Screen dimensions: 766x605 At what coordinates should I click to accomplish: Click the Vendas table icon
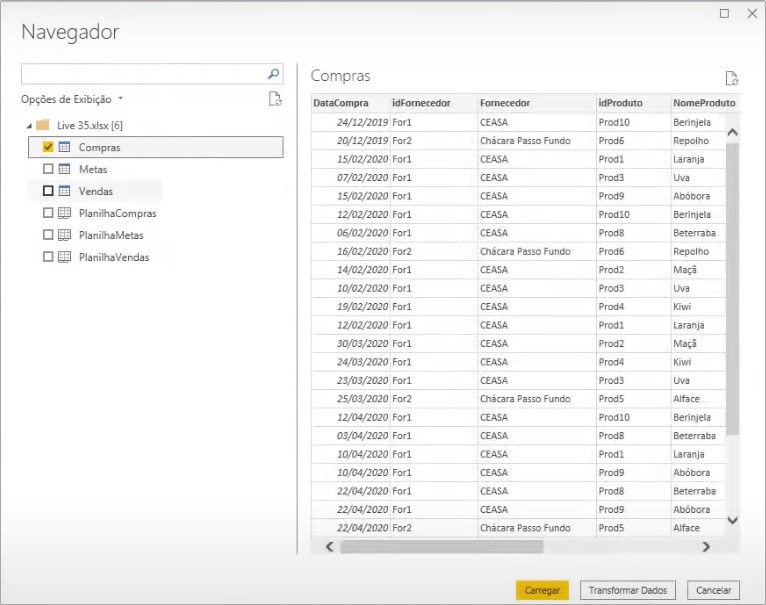[64, 191]
